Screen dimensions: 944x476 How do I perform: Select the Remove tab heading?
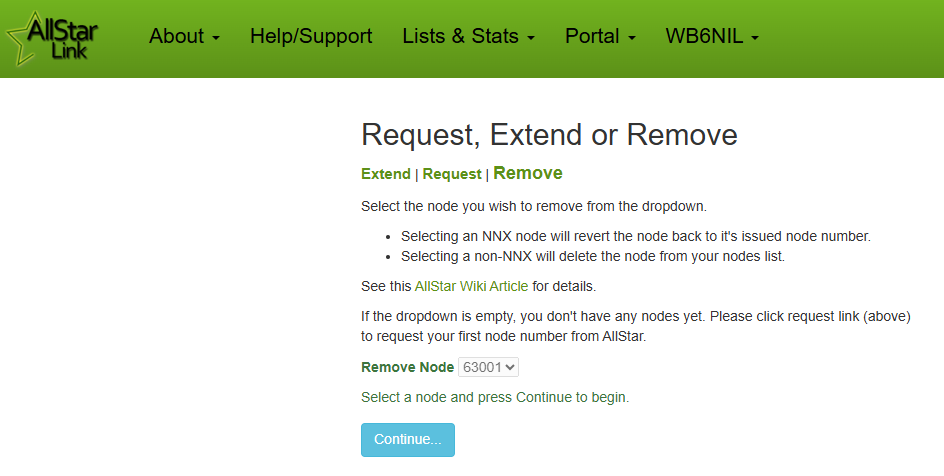pos(528,173)
